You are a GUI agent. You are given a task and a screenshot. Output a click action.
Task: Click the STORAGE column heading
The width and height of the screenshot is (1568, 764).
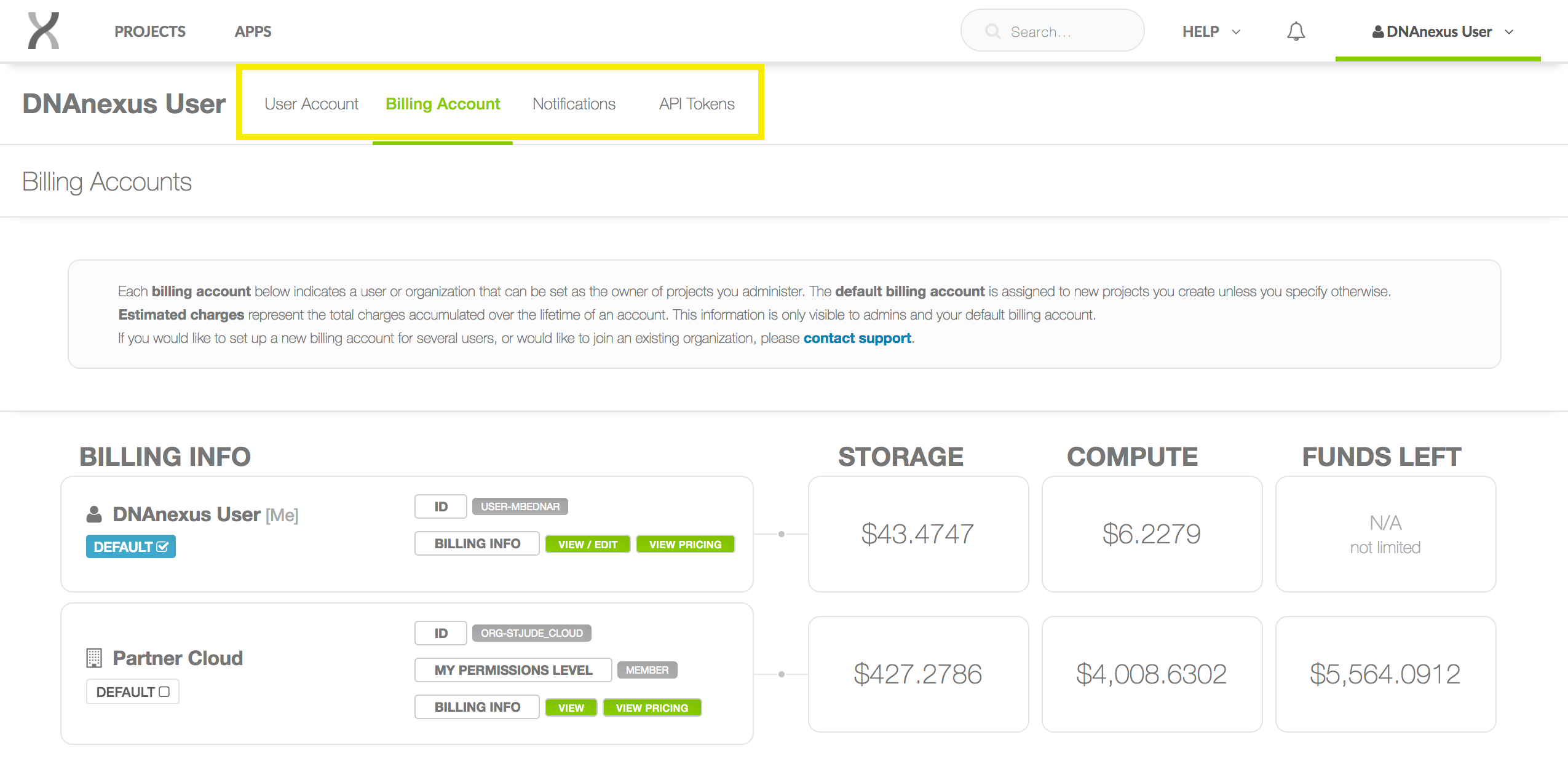pos(901,457)
